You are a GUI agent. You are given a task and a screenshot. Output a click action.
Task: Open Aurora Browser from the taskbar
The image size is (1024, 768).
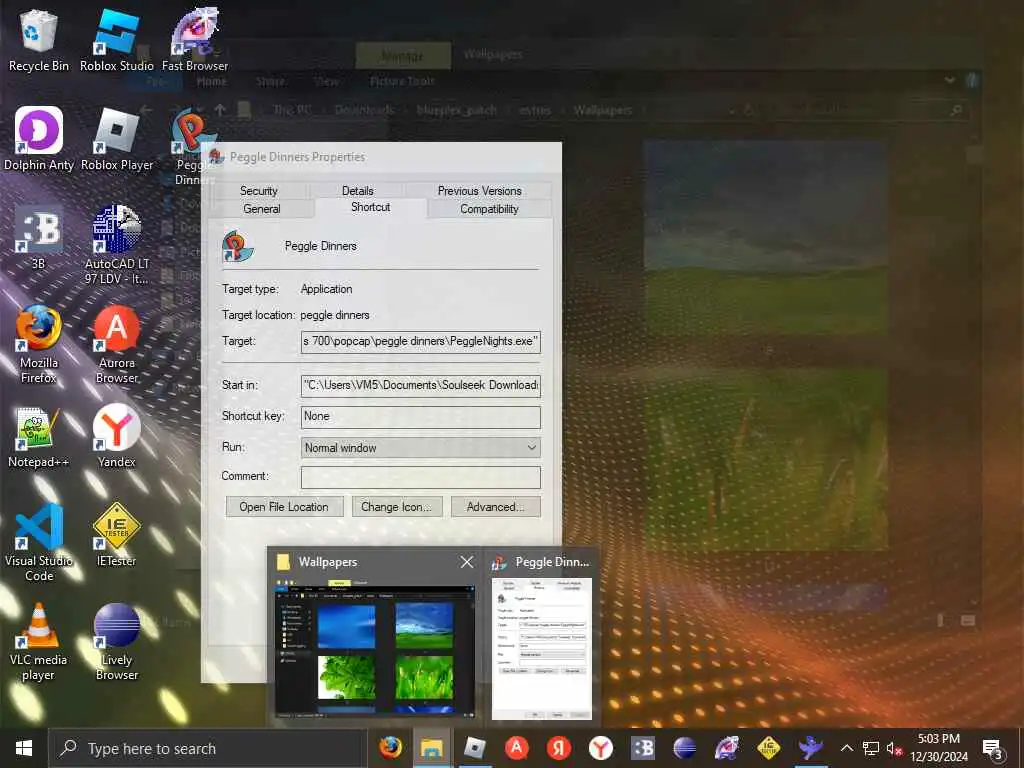pos(517,748)
